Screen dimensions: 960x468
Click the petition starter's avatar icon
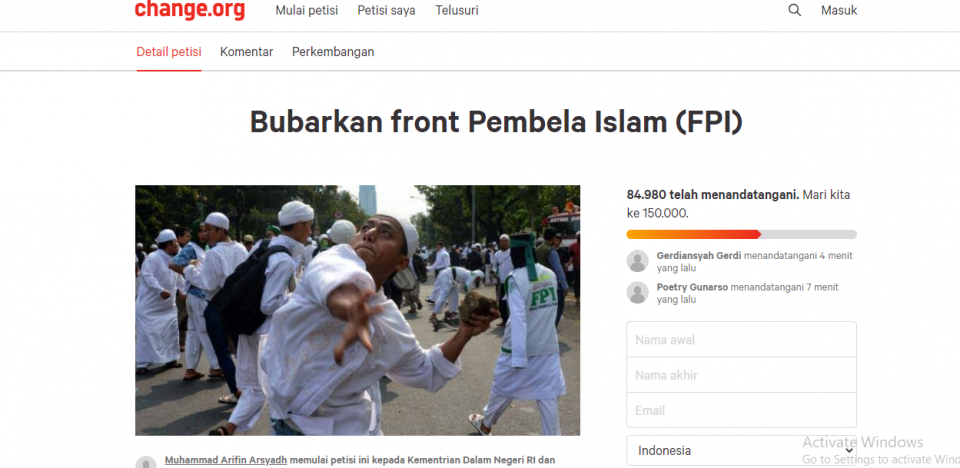[146, 462]
